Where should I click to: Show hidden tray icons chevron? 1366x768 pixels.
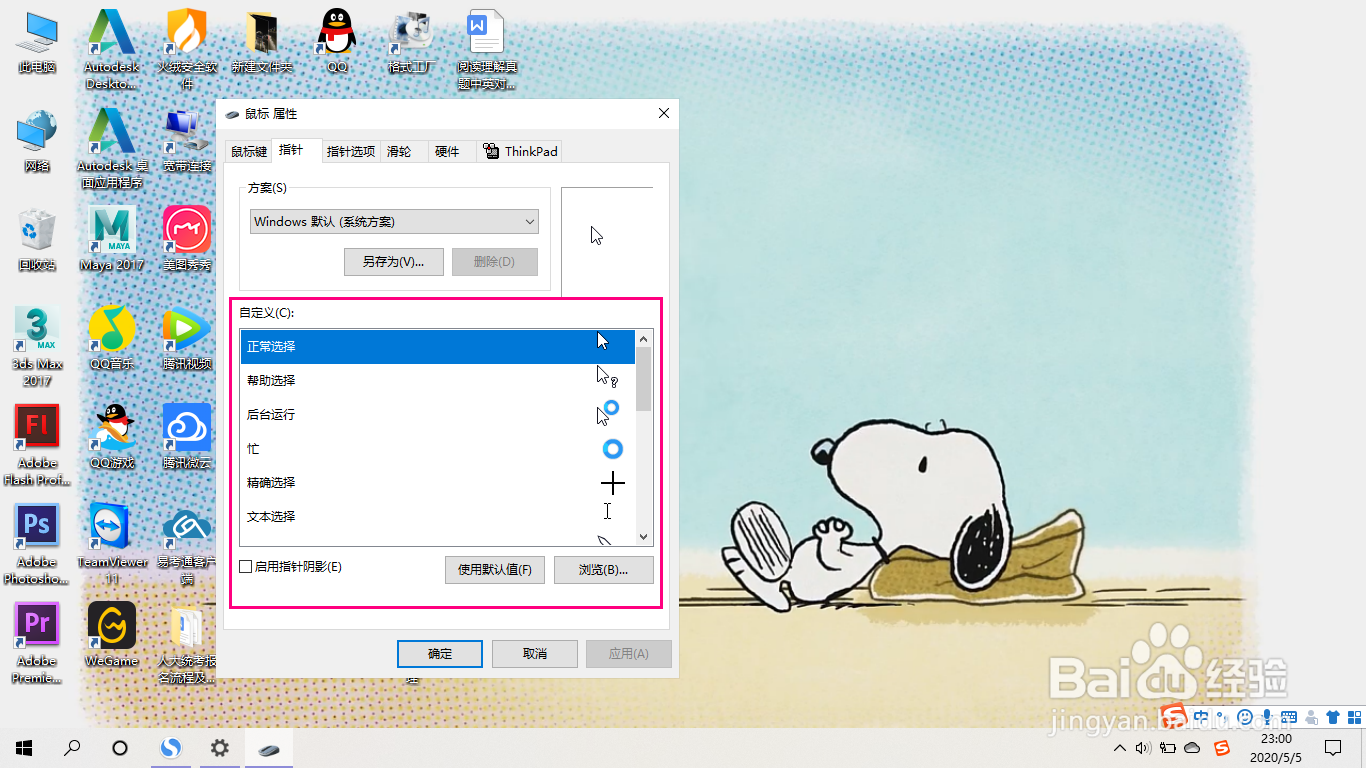(1119, 748)
